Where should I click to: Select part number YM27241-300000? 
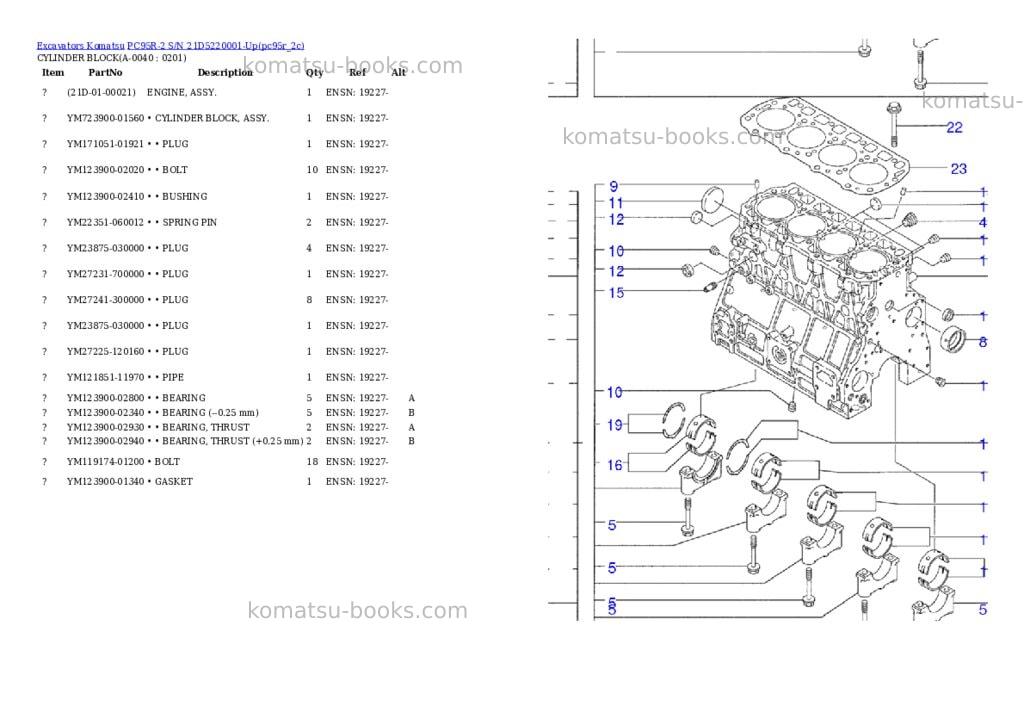tap(105, 300)
